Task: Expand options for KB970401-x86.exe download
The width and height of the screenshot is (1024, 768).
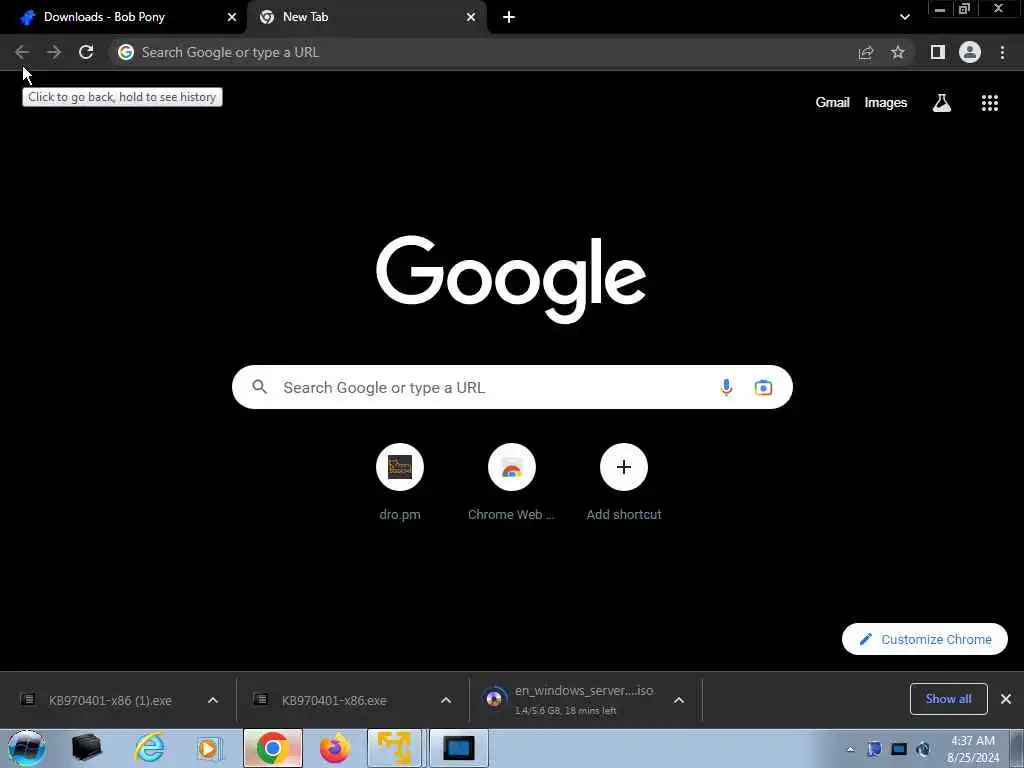Action: coord(446,700)
